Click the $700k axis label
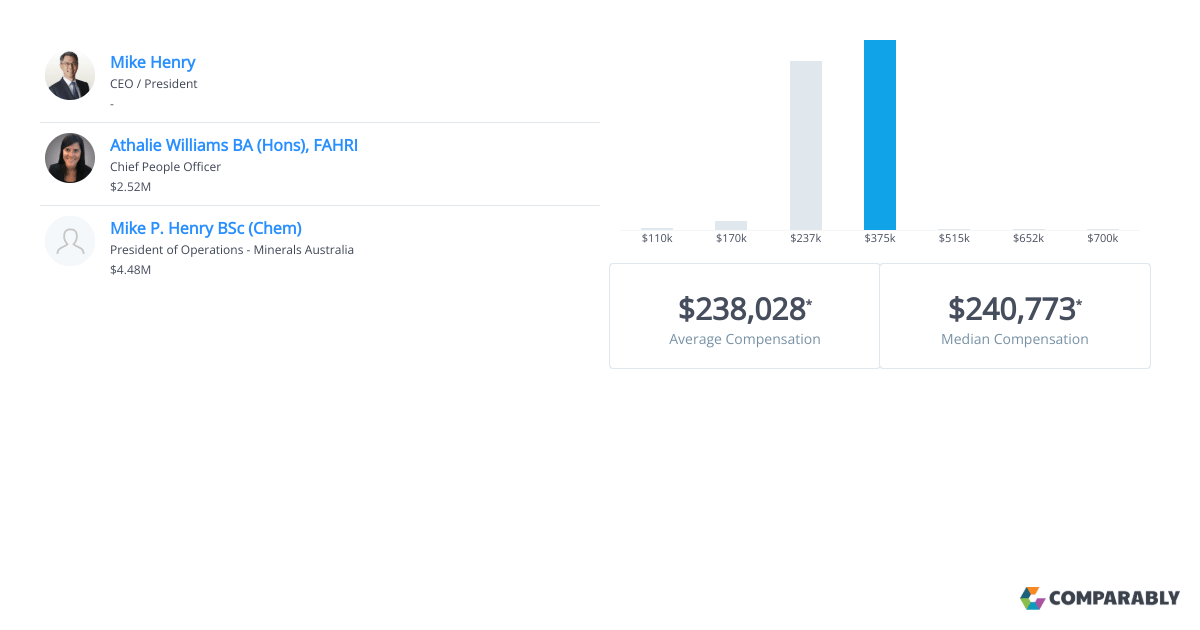 pos(1102,239)
